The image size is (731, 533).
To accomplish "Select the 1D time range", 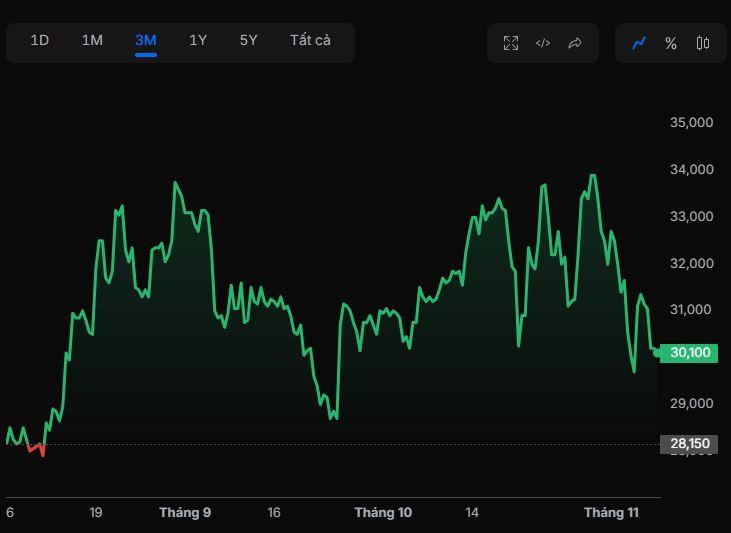I will pyautogui.click(x=40, y=41).
